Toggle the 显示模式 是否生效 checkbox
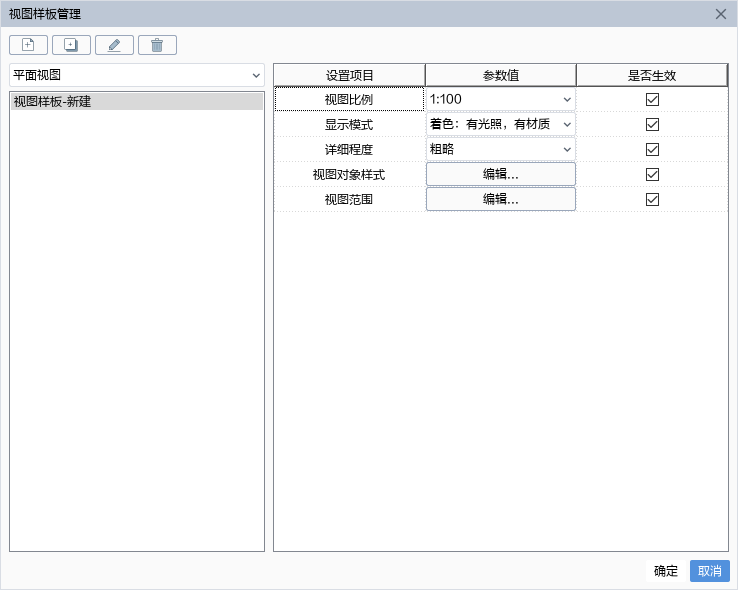 652,124
